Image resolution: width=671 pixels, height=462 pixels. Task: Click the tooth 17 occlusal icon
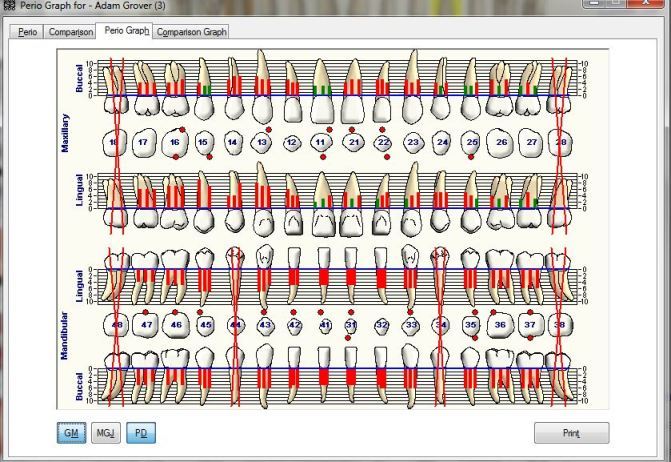click(x=143, y=143)
